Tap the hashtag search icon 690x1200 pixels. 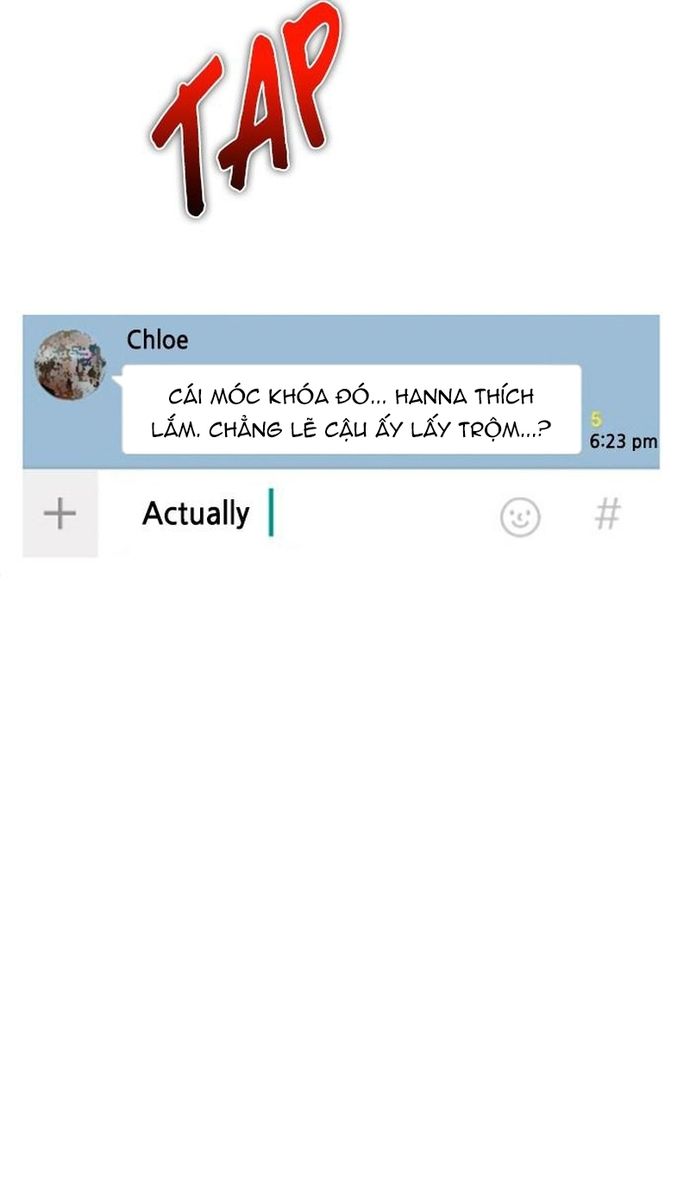(x=607, y=514)
